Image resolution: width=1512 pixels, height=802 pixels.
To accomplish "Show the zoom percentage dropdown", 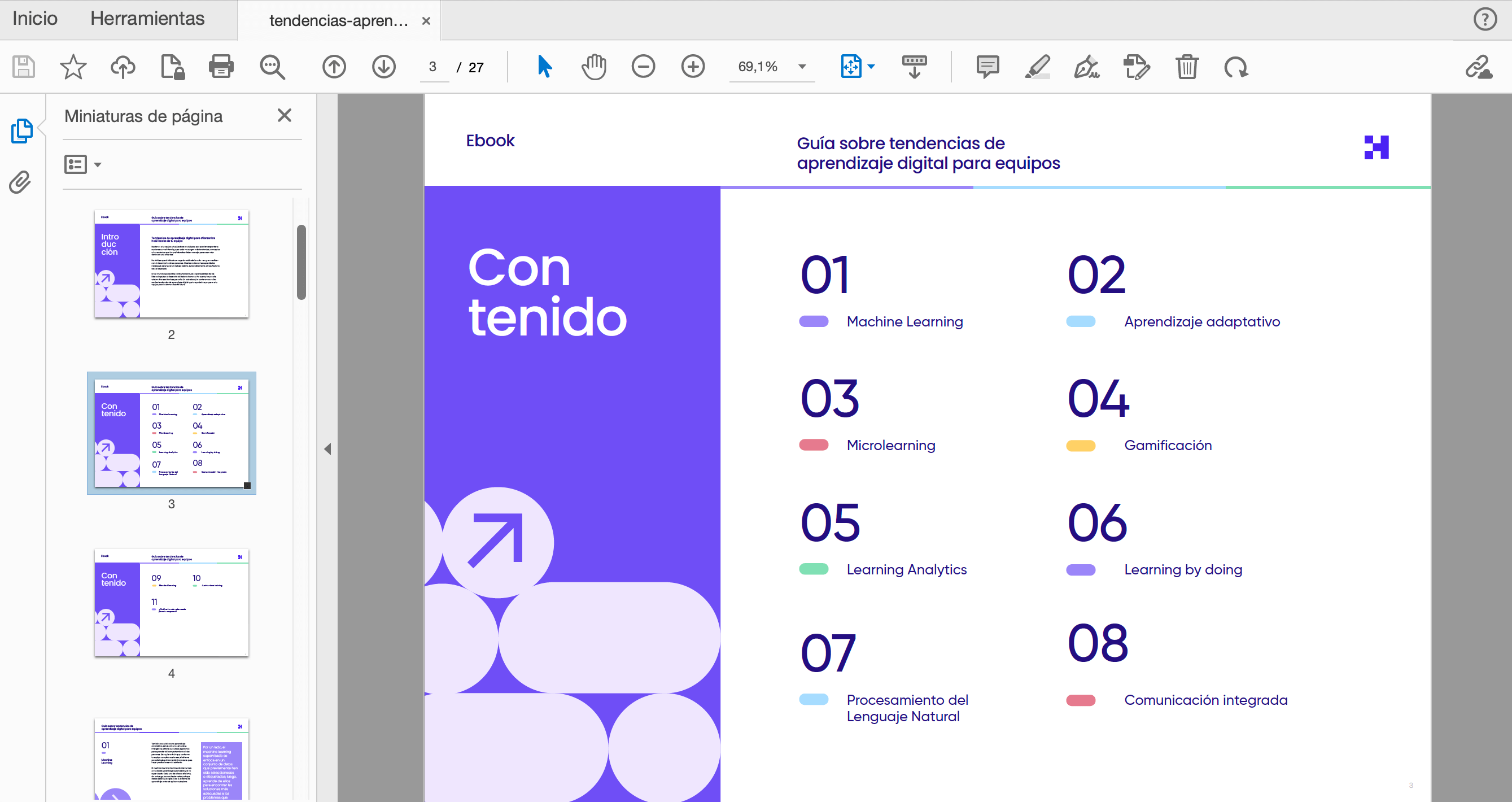I will click(x=802, y=66).
